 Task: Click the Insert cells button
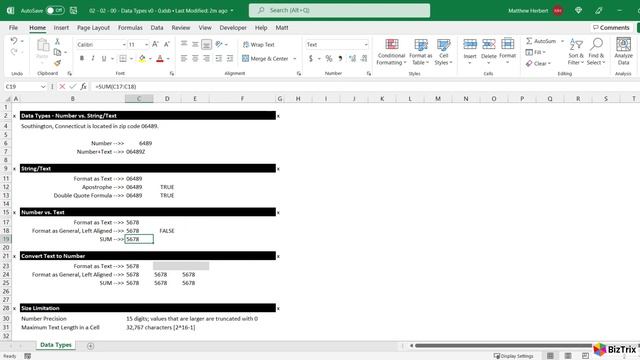pyautogui.click(x=470, y=51)
